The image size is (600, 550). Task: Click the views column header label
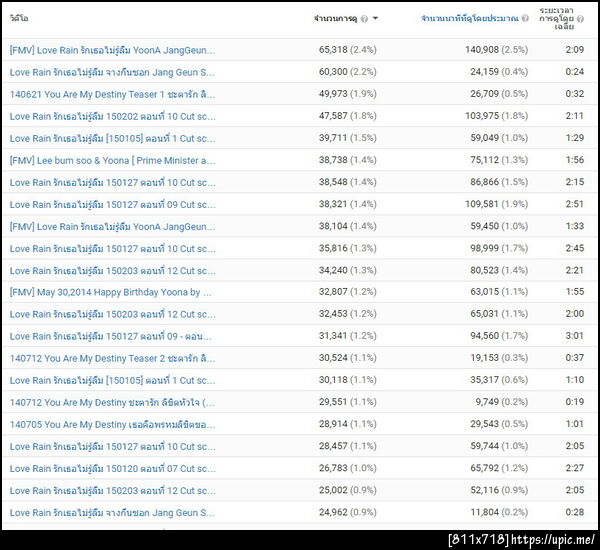point(336,18)
